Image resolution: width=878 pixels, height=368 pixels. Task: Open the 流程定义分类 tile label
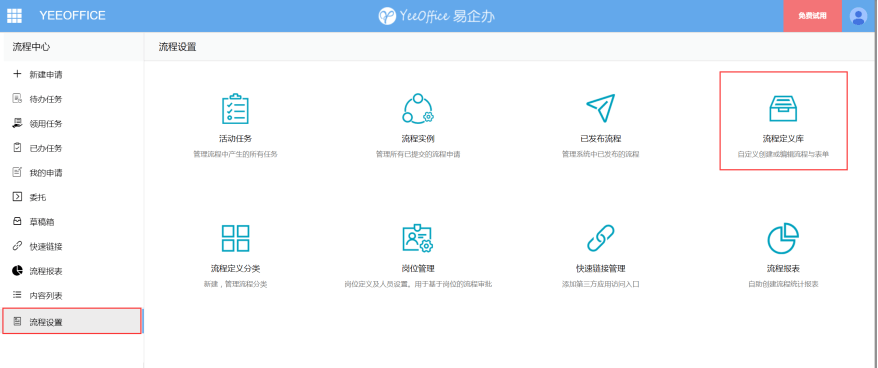pyautogui.click(x=235, y=268)
